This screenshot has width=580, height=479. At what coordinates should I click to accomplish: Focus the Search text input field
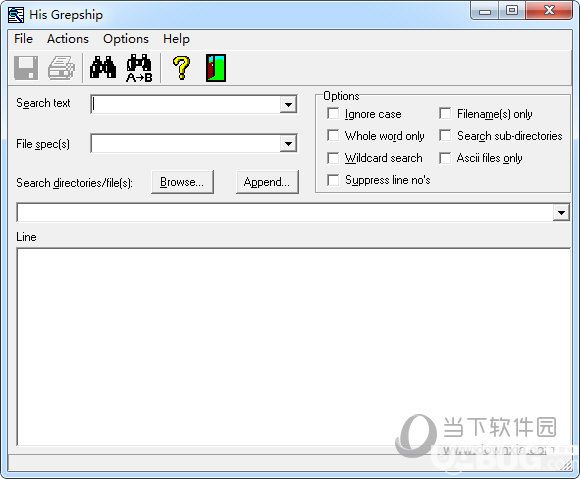(186, 105)
